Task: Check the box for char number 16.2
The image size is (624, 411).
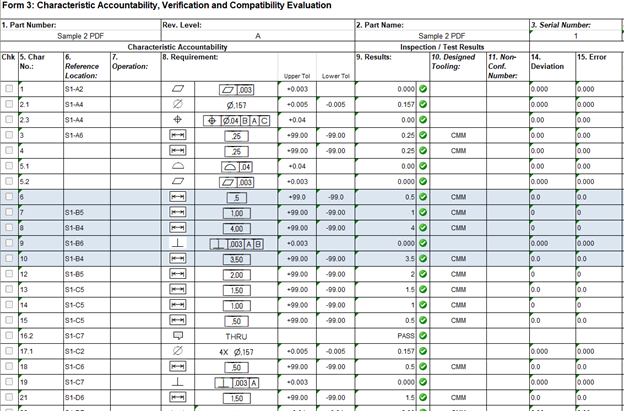Action: click(x=9, y=336)
